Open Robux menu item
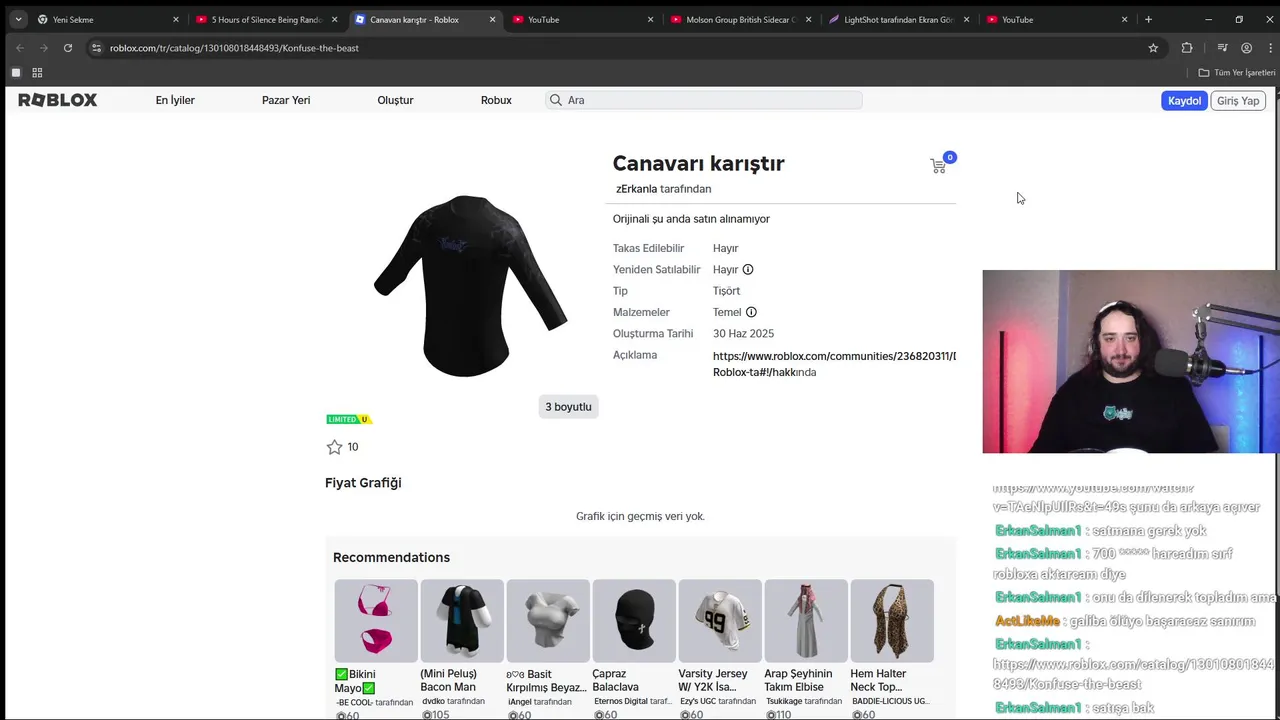This screenshot has width=1280, height=720. tap(496, 100)
